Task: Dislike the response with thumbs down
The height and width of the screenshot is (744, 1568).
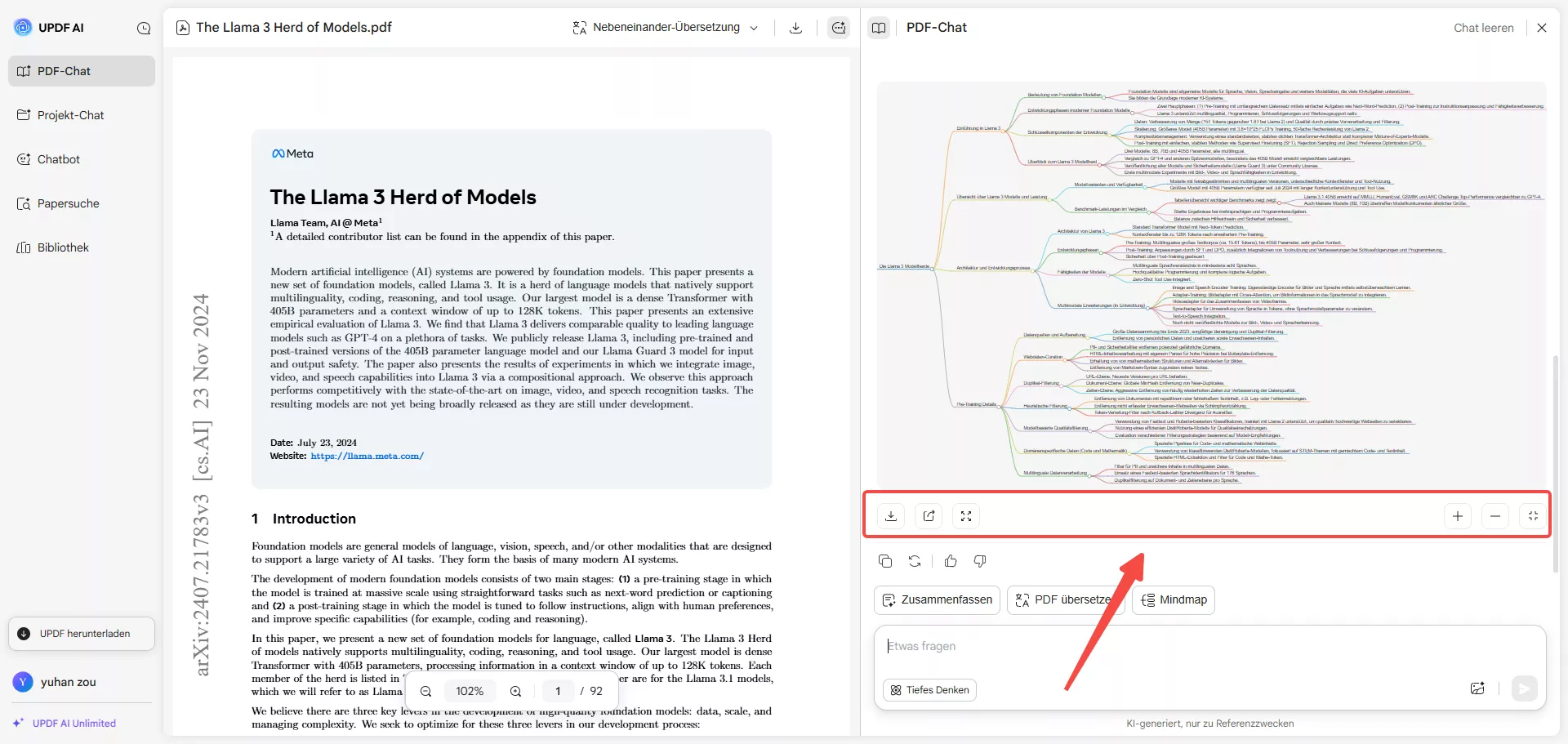Action: click(x=980, y=561)
